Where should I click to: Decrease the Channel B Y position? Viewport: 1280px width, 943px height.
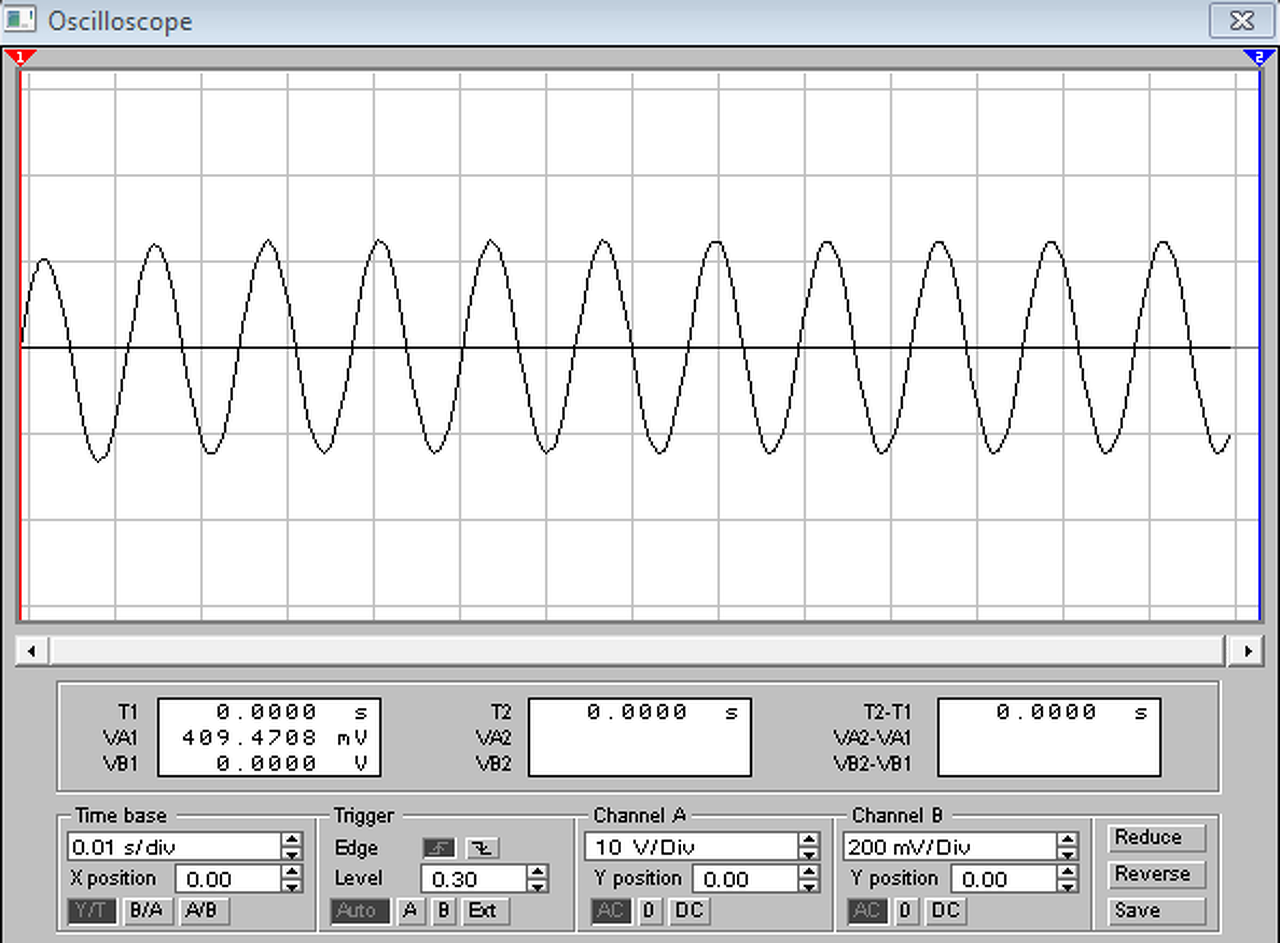(x=1069, y=886)
